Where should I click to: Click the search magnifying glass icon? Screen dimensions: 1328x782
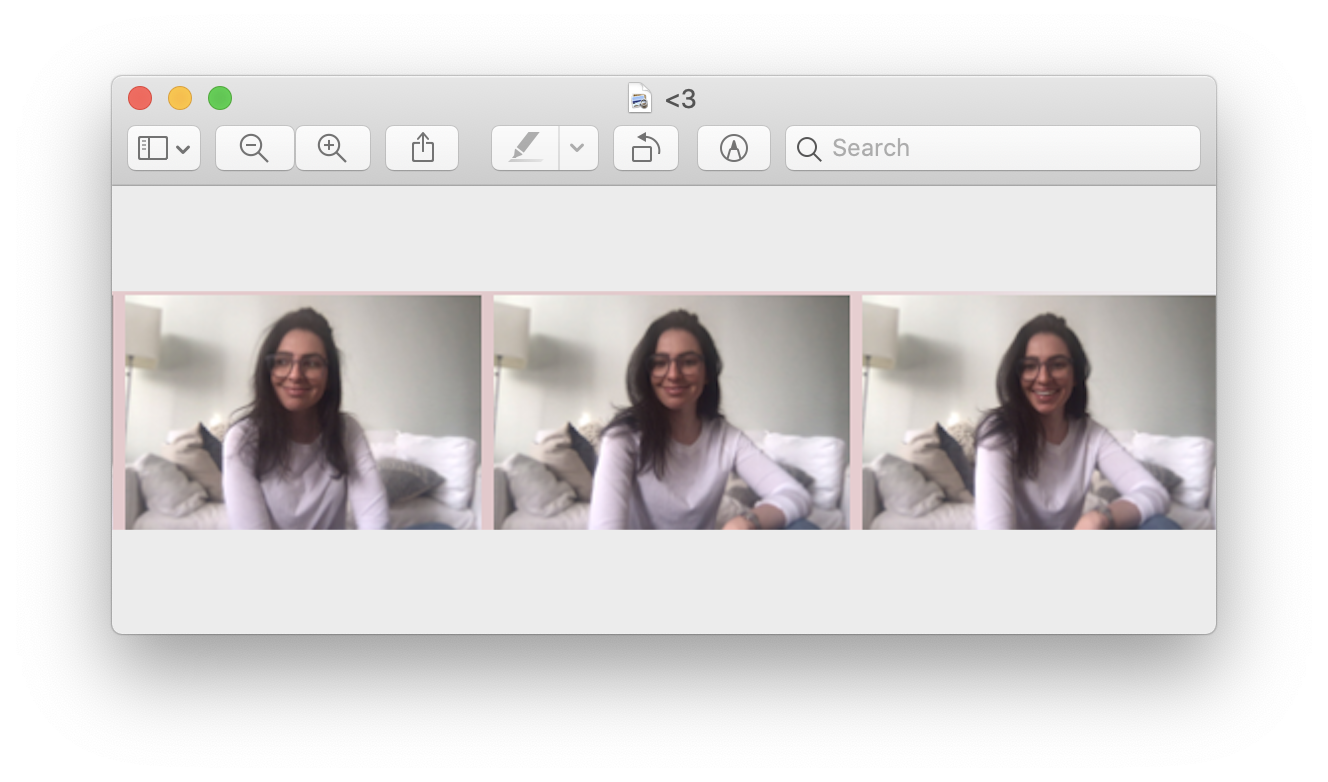(809, 149)
